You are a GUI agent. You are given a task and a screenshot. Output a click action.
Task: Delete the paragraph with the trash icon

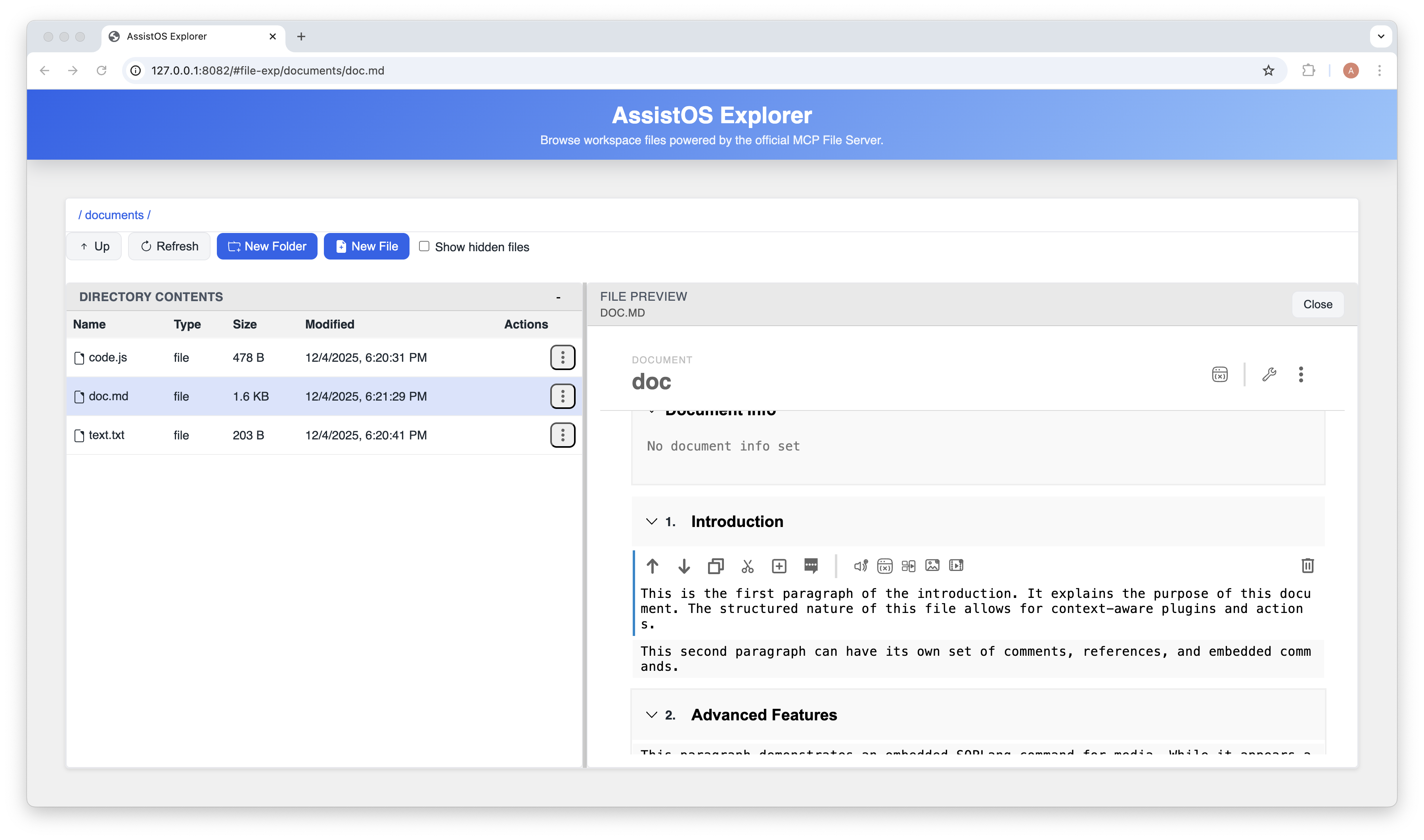click(1307, 565)
